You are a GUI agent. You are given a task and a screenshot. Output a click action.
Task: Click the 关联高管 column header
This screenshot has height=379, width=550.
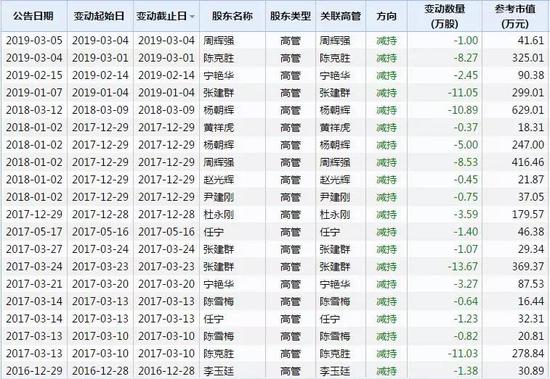(341, 16)
